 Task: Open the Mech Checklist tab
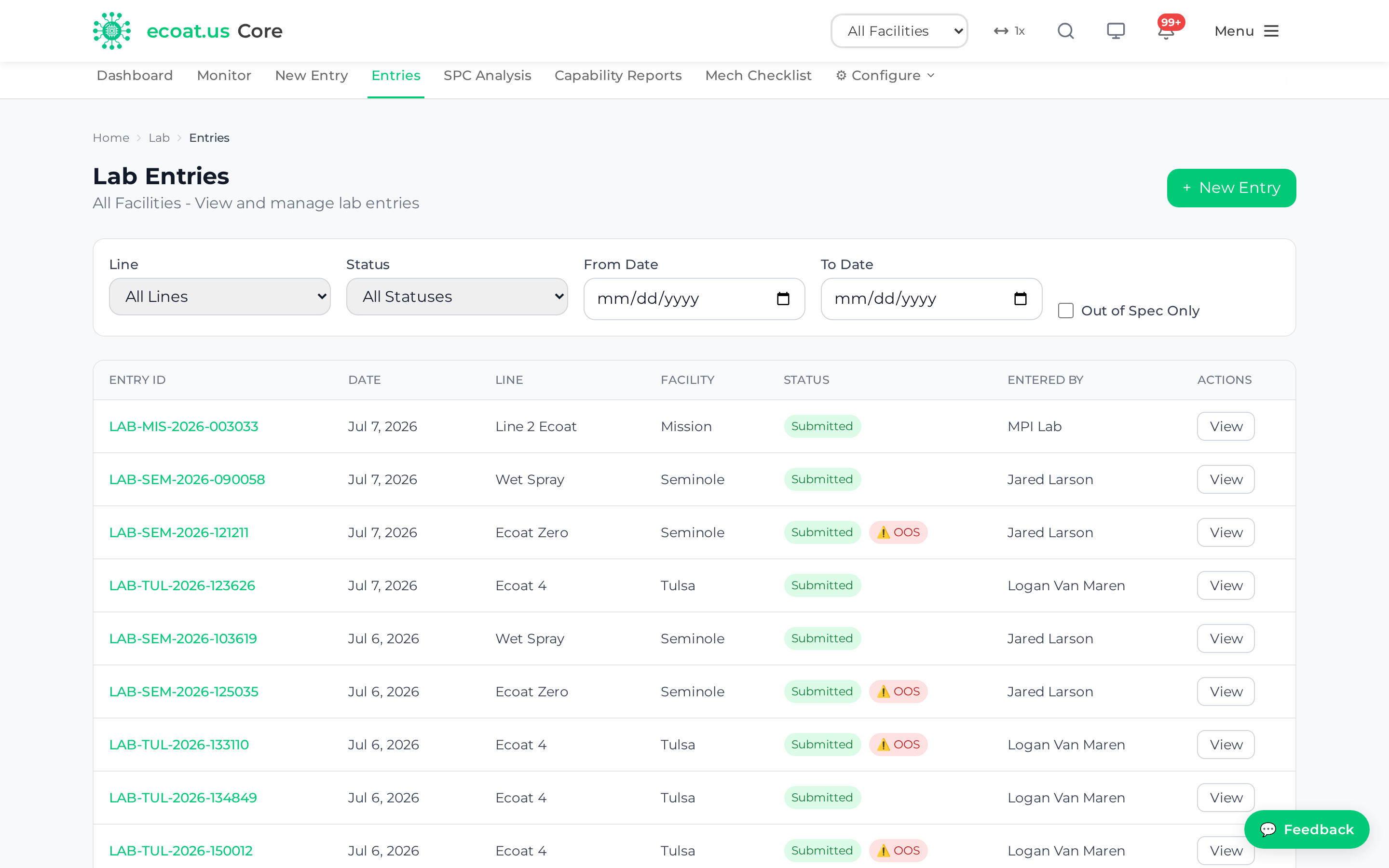pos(758,75)
